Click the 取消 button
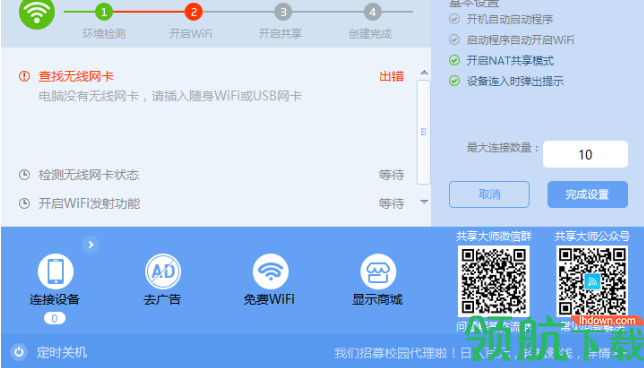The image size is (644, 368). (489, 194)
